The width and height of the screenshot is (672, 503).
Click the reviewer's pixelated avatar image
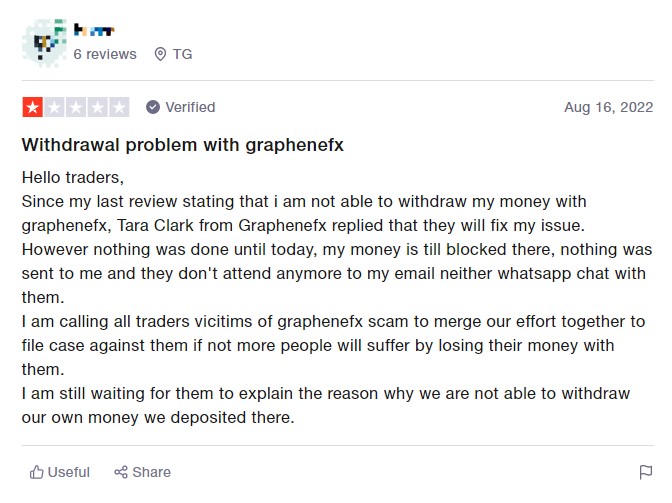(44, 43)
